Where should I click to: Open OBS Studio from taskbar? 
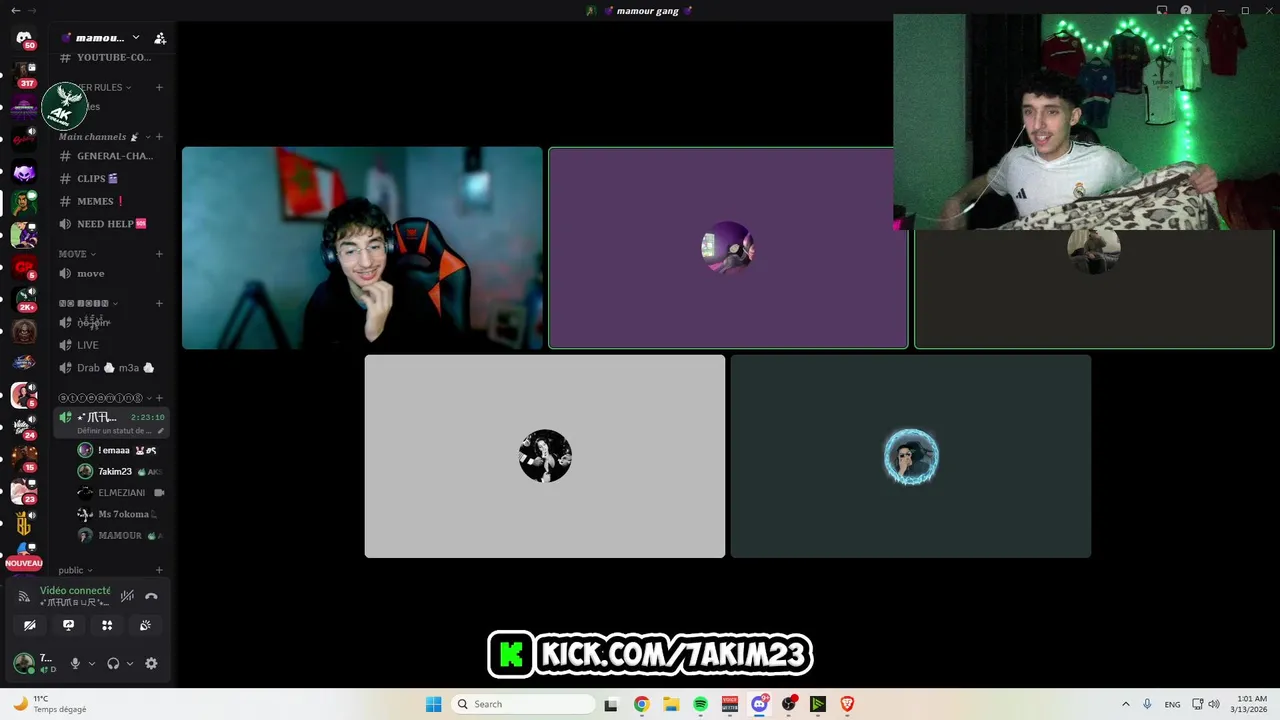[789, 704]
